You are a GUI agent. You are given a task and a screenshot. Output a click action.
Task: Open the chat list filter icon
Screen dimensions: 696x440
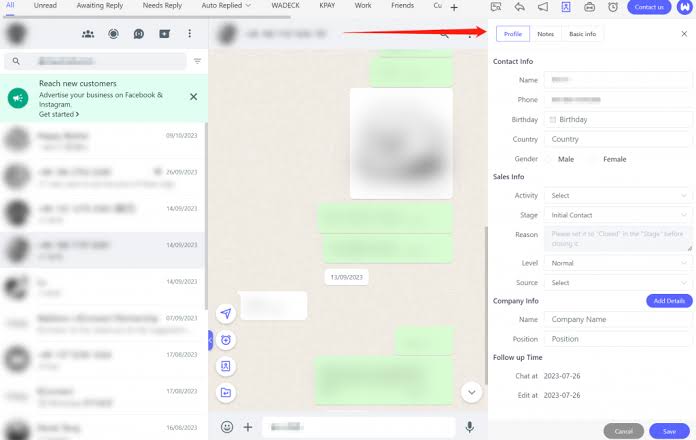(x=198, y=61)
